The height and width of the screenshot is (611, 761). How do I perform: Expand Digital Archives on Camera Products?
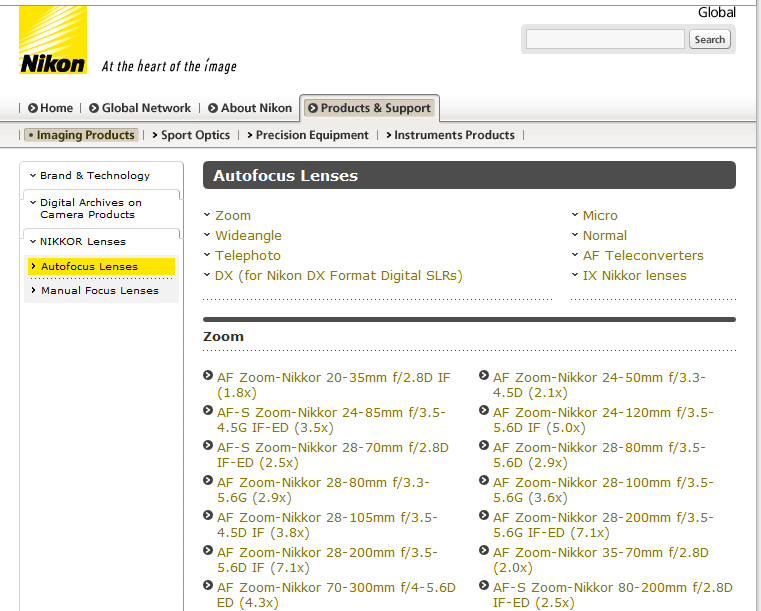(90, 208)
